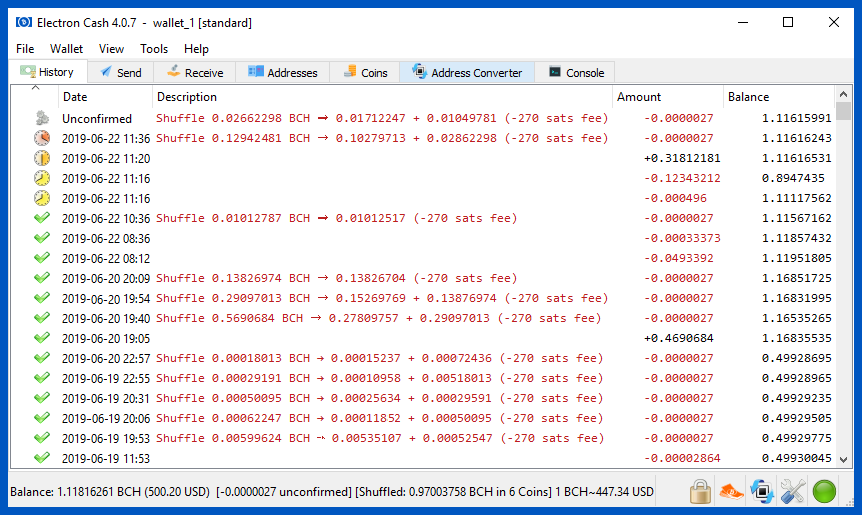Image resolution: width=862 pixels, height=515 pixels.
Task: Sort by the Date column header
Action: [105, 97]
